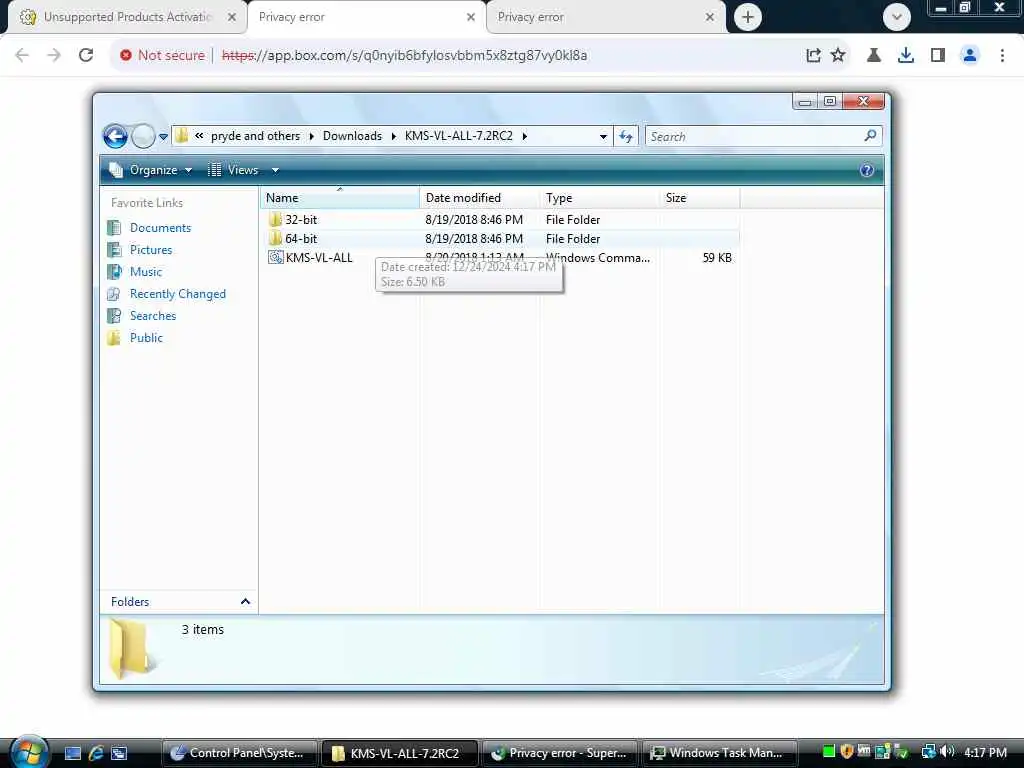
Task: Expand arrow after KMS-VL-ALL-7.2RC2 breadcrumb
Action: click(524, 136)
